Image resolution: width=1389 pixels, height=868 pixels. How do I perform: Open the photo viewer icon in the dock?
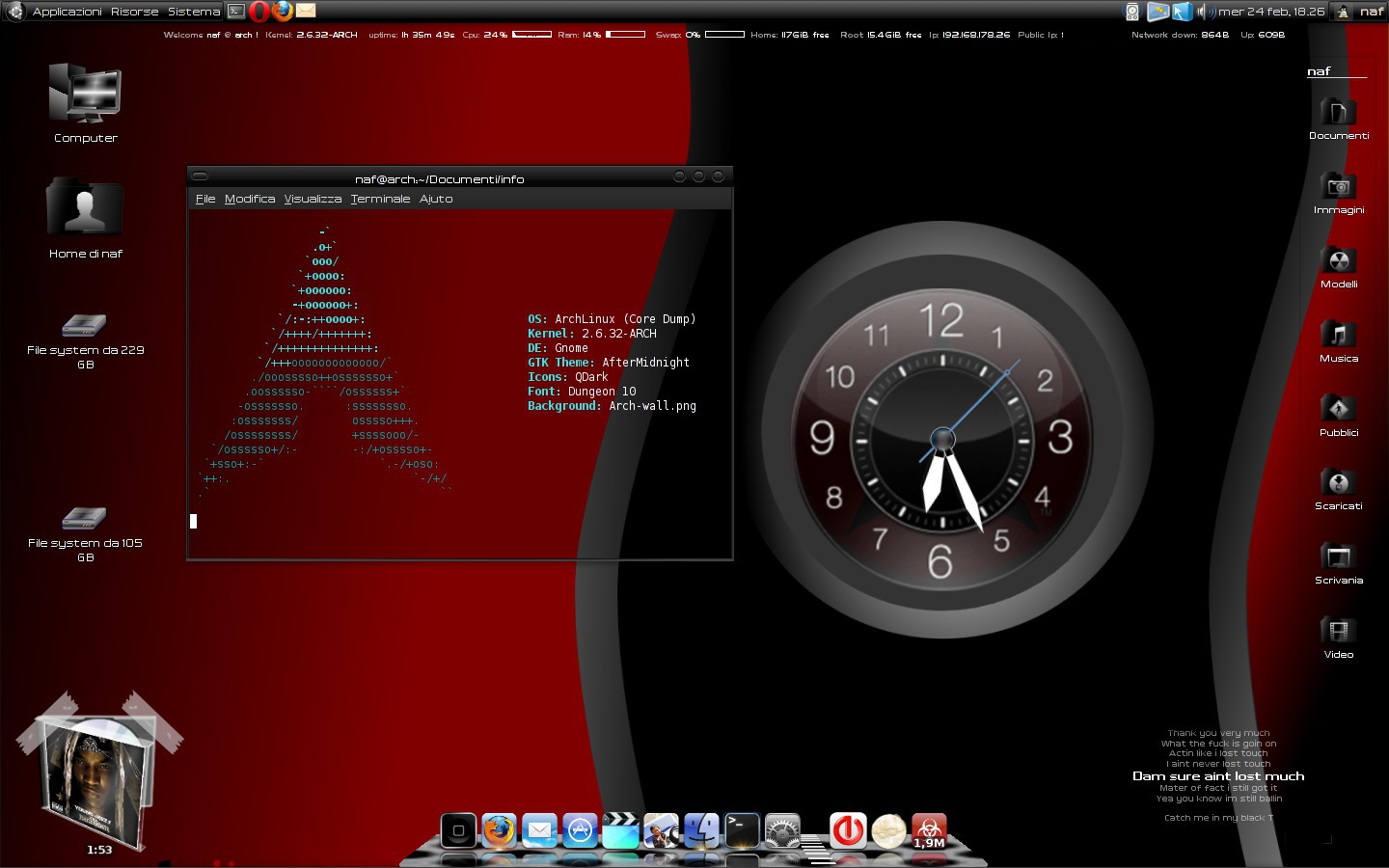(x=661, y=830)
